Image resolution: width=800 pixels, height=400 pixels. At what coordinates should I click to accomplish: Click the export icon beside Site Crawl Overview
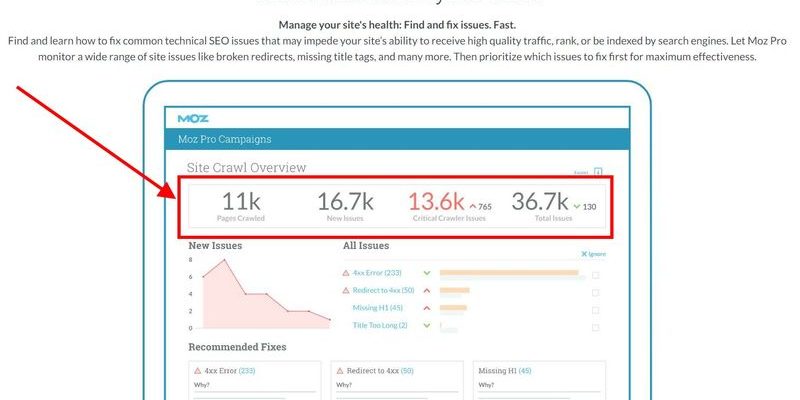(597, 171)
